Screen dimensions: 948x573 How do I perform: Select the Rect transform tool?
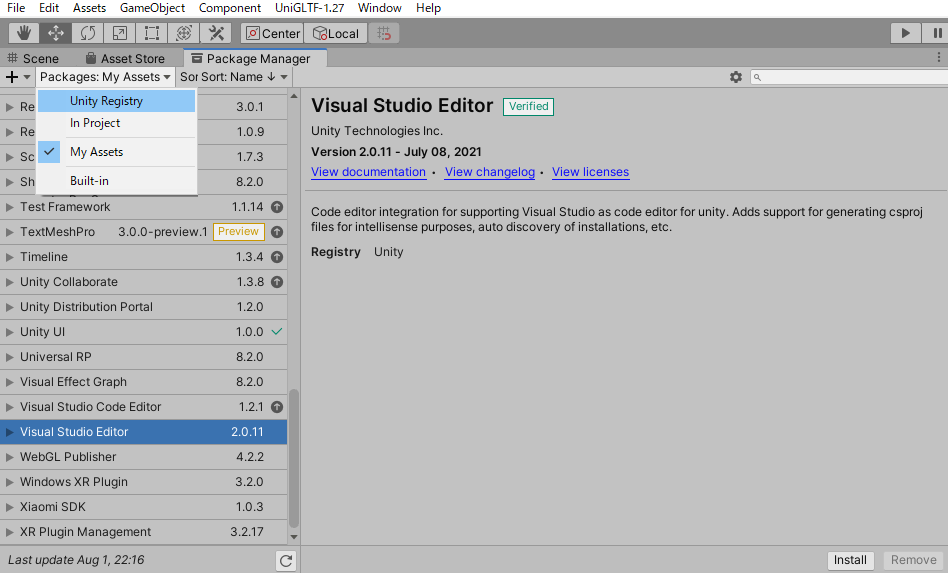coord(152,33)
